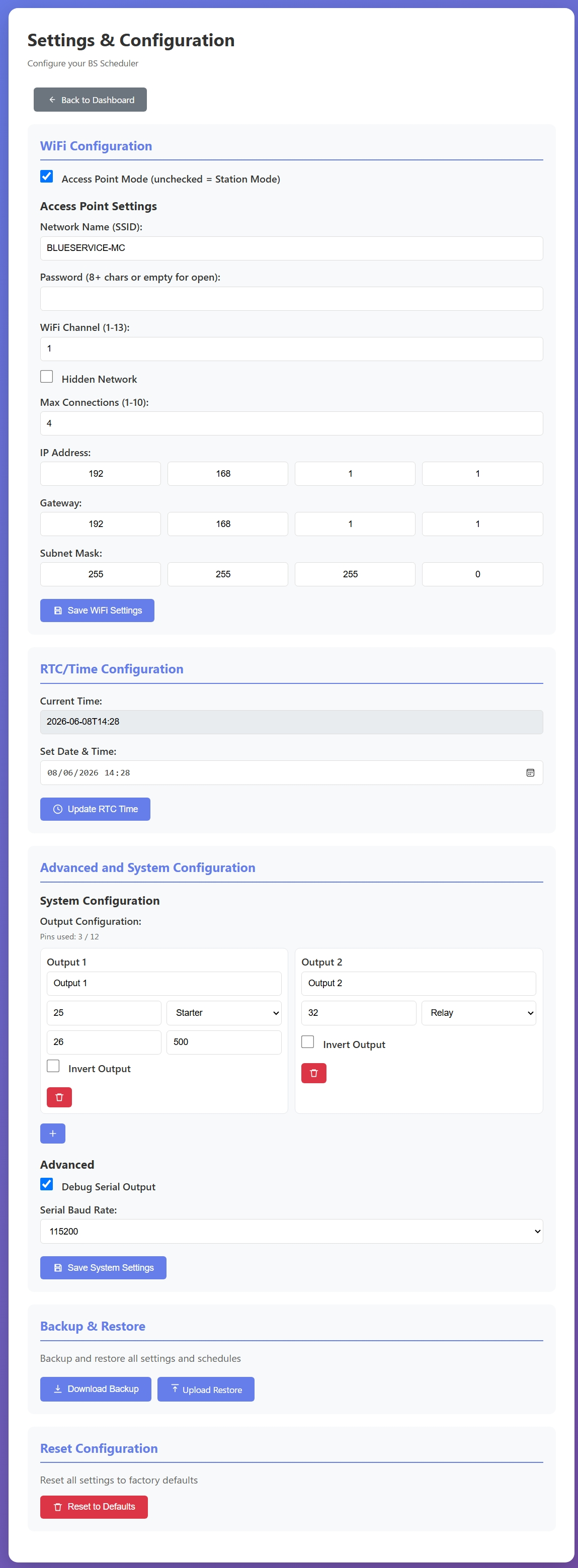
Task: Edit Output 1 duration field 500
Action: click(223, 1042)
